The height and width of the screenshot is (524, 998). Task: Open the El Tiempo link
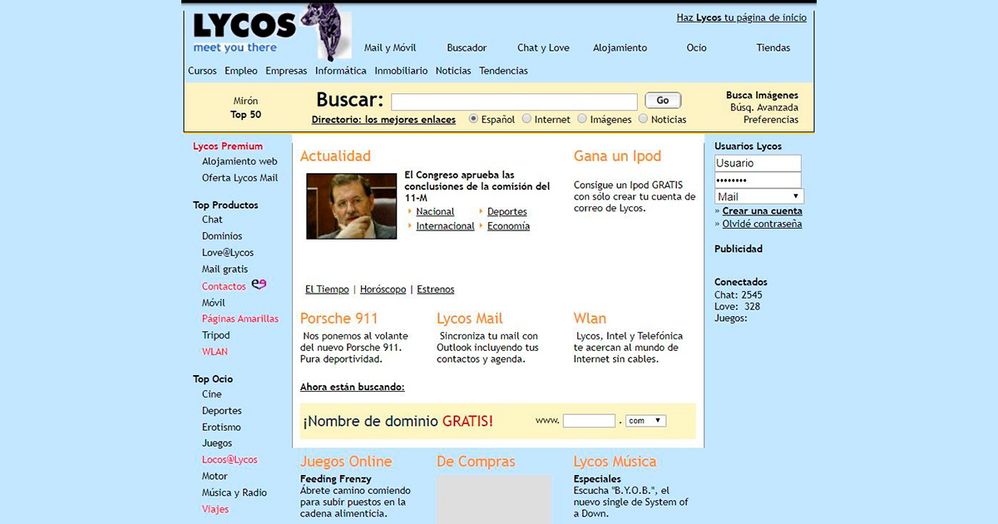pos(327,289)
